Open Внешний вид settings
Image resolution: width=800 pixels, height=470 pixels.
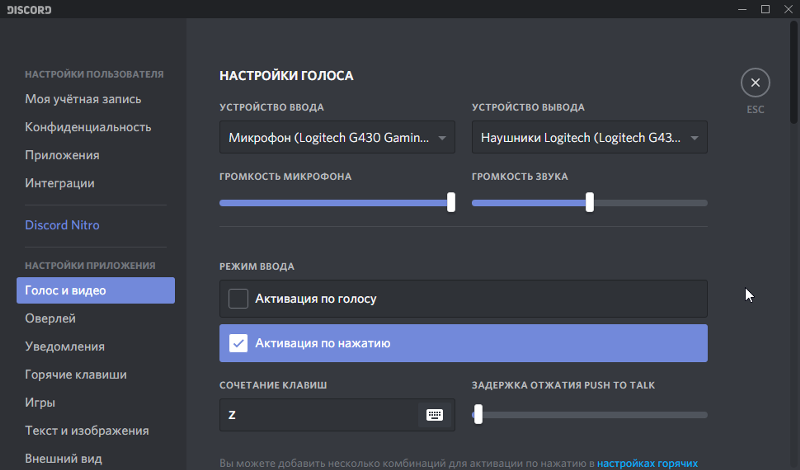coord(64,459)
